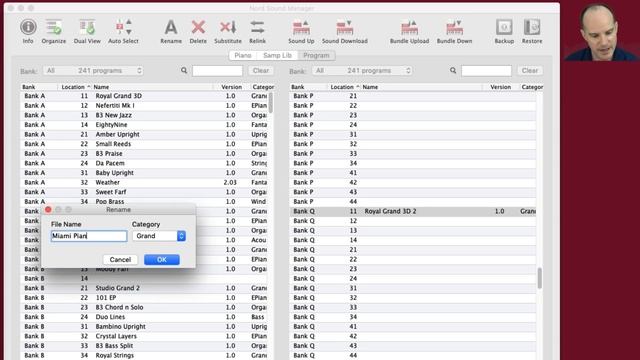
Task: Switch to the Piano tab
Action: [x=243, y=56]
